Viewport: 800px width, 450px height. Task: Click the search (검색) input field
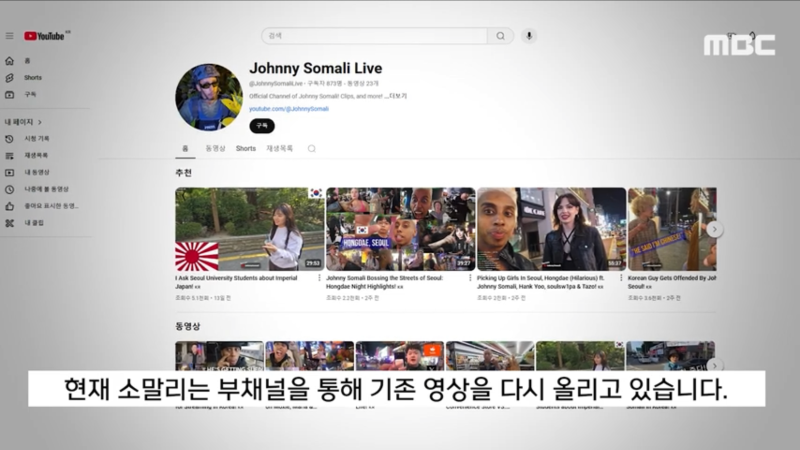coord(375,36)
